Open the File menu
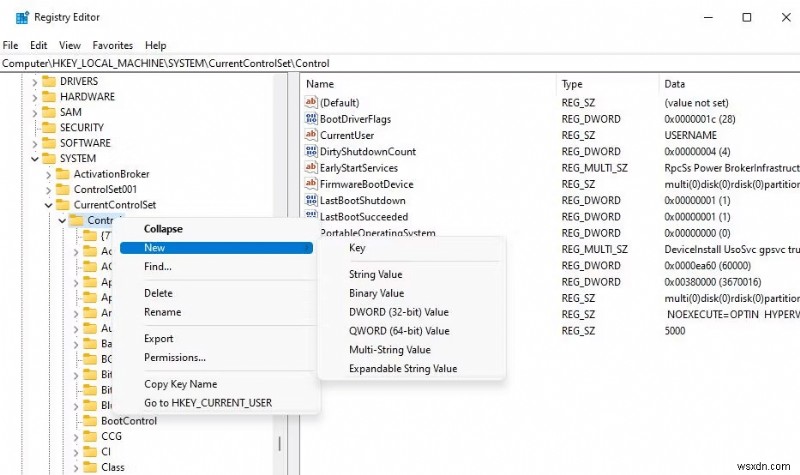800x475 pixels. [x=10, y=45]
